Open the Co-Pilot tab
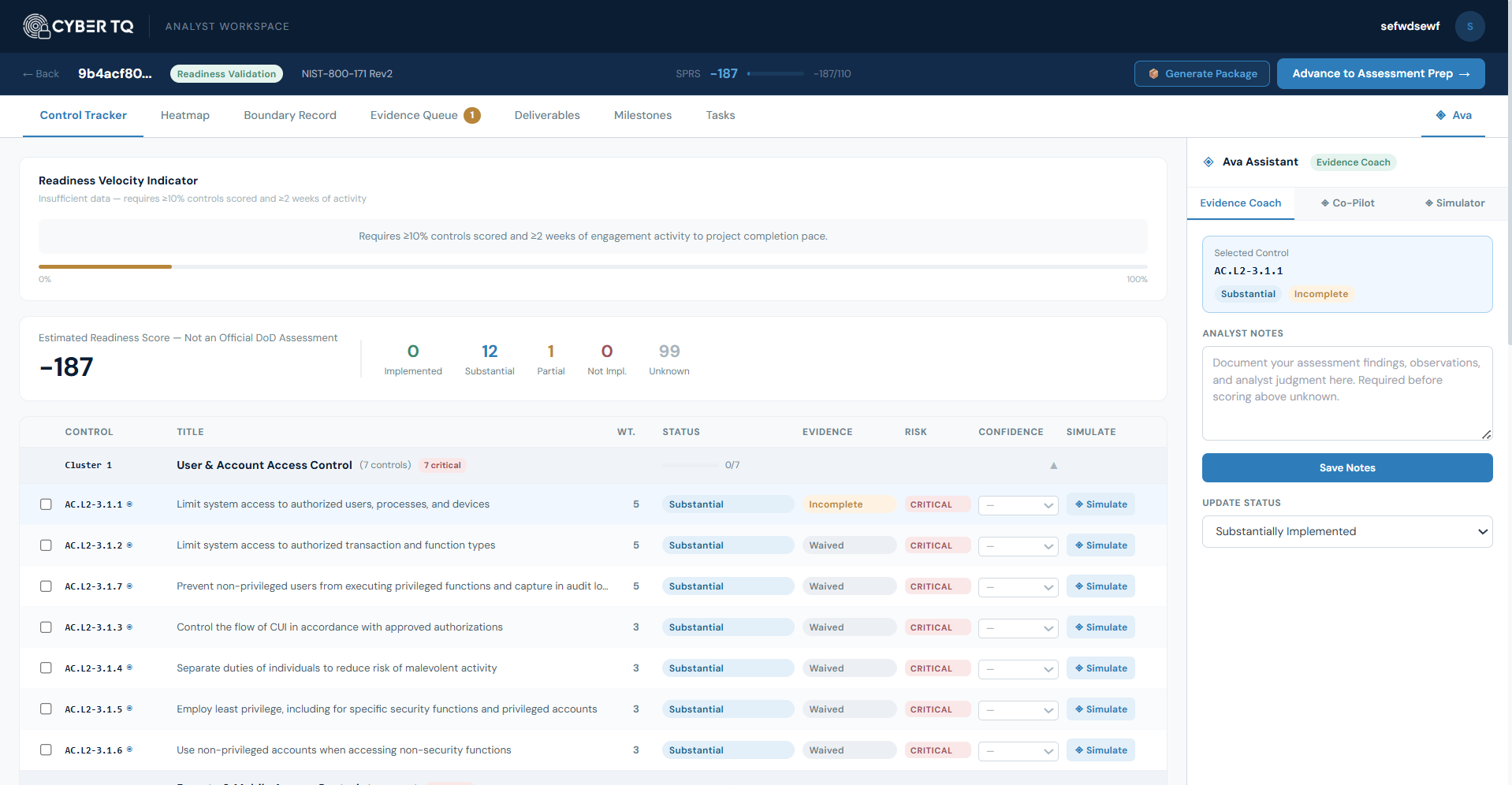 (1347, 203)
